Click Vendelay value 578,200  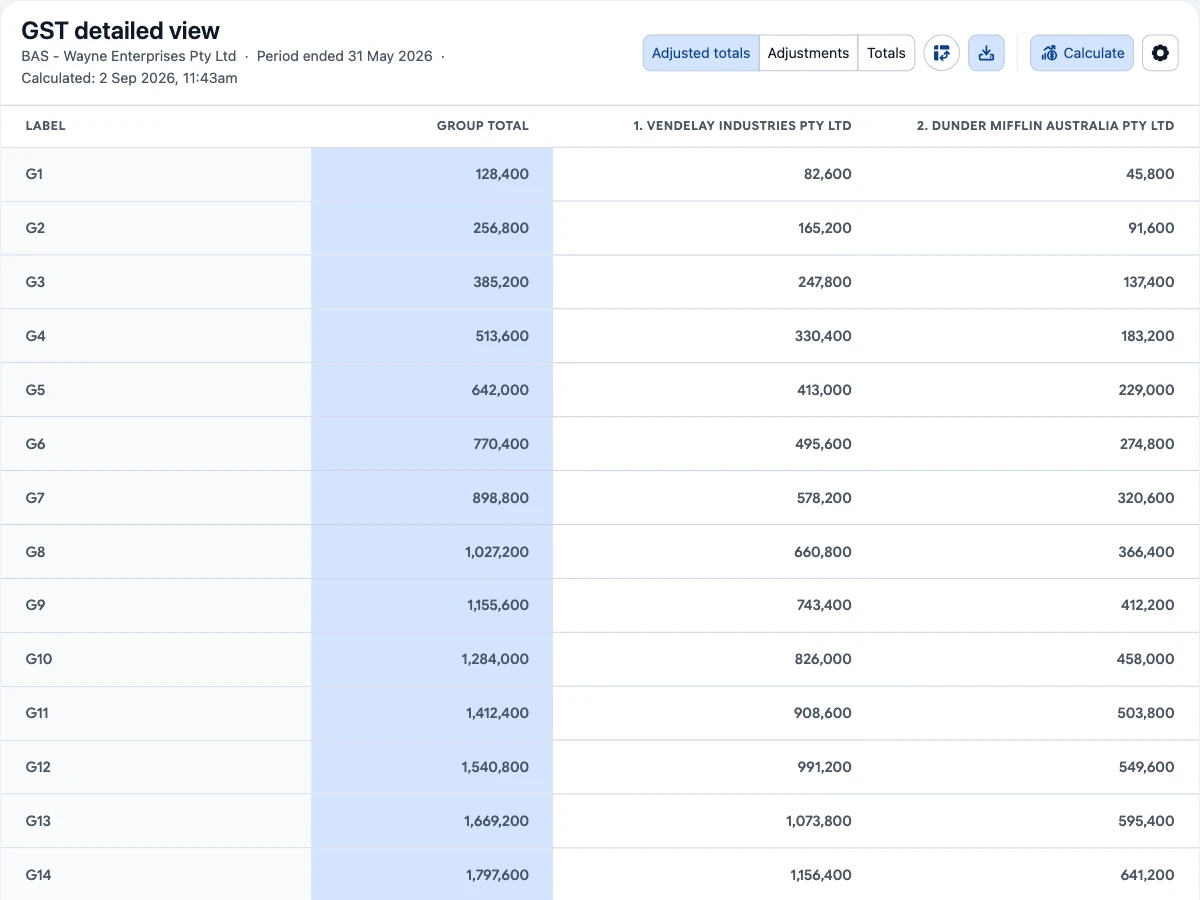click(x=825, y=498)
